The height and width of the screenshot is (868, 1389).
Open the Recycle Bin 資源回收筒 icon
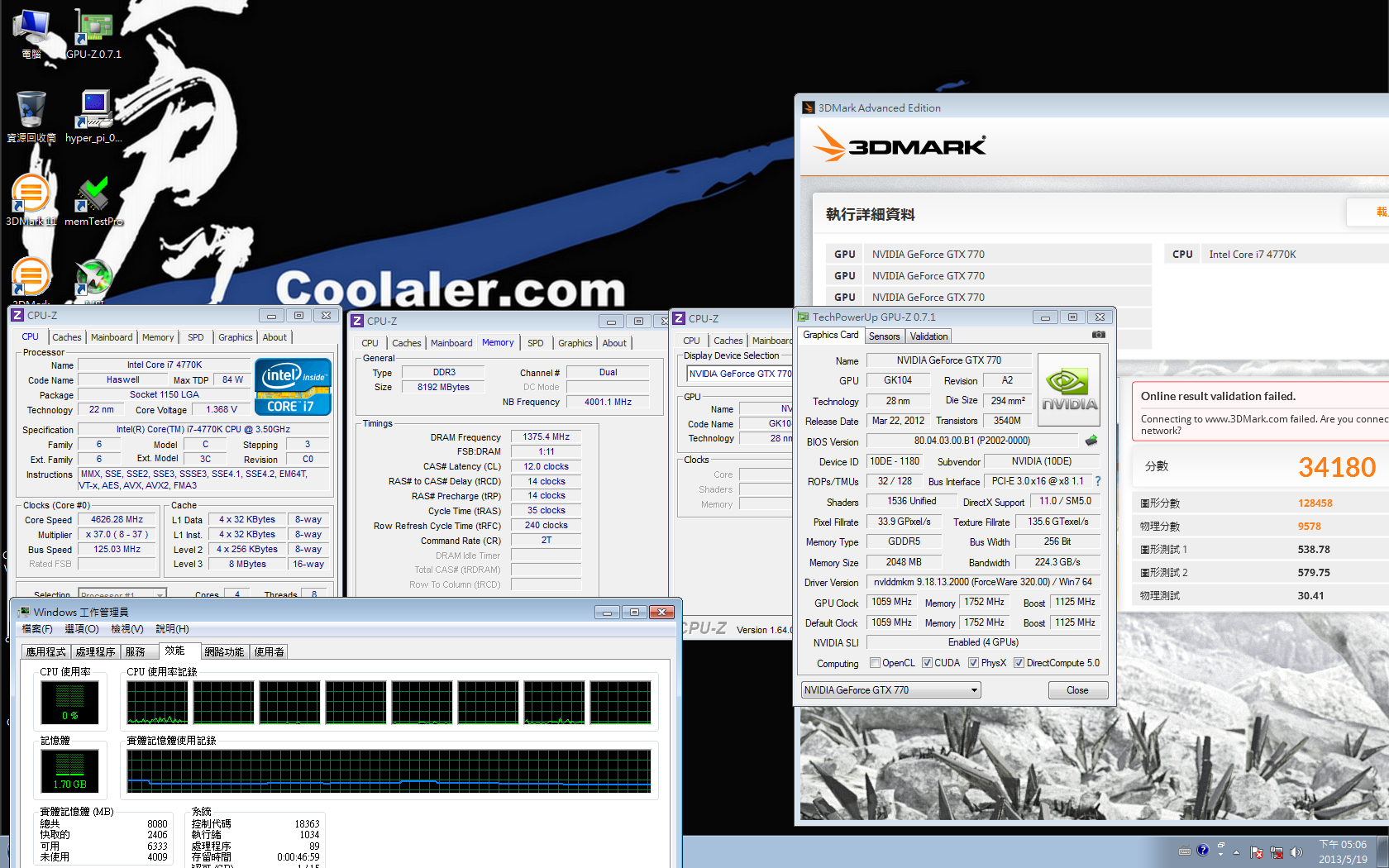pyautogui.click(x=31, y=117)
